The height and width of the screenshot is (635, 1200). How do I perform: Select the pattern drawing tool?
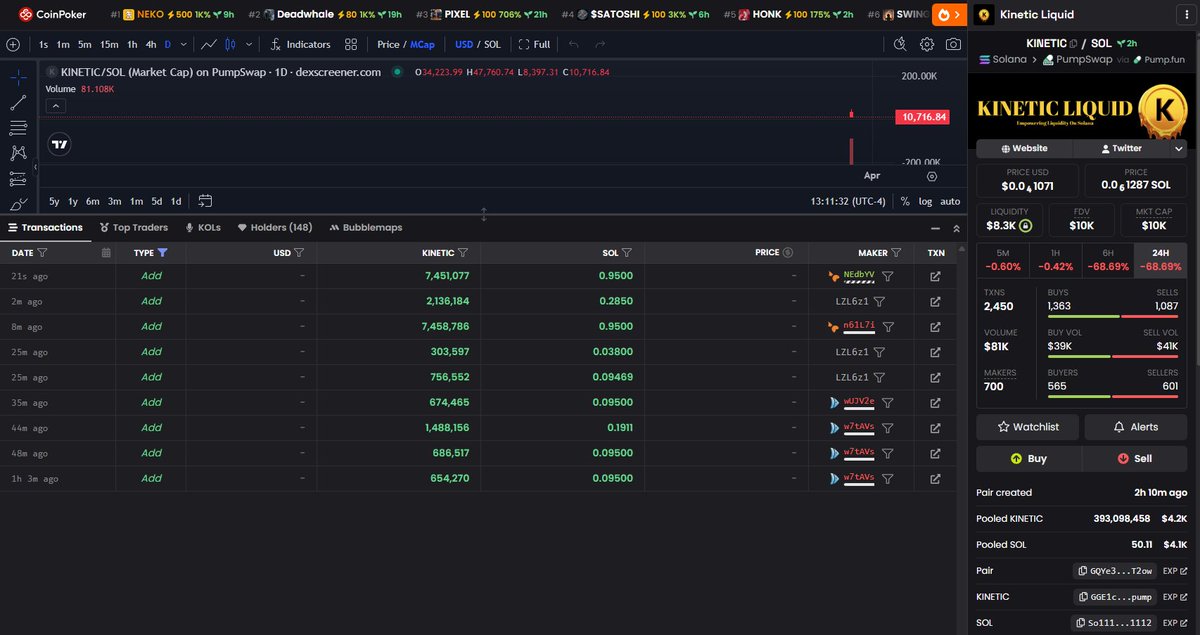18,153
